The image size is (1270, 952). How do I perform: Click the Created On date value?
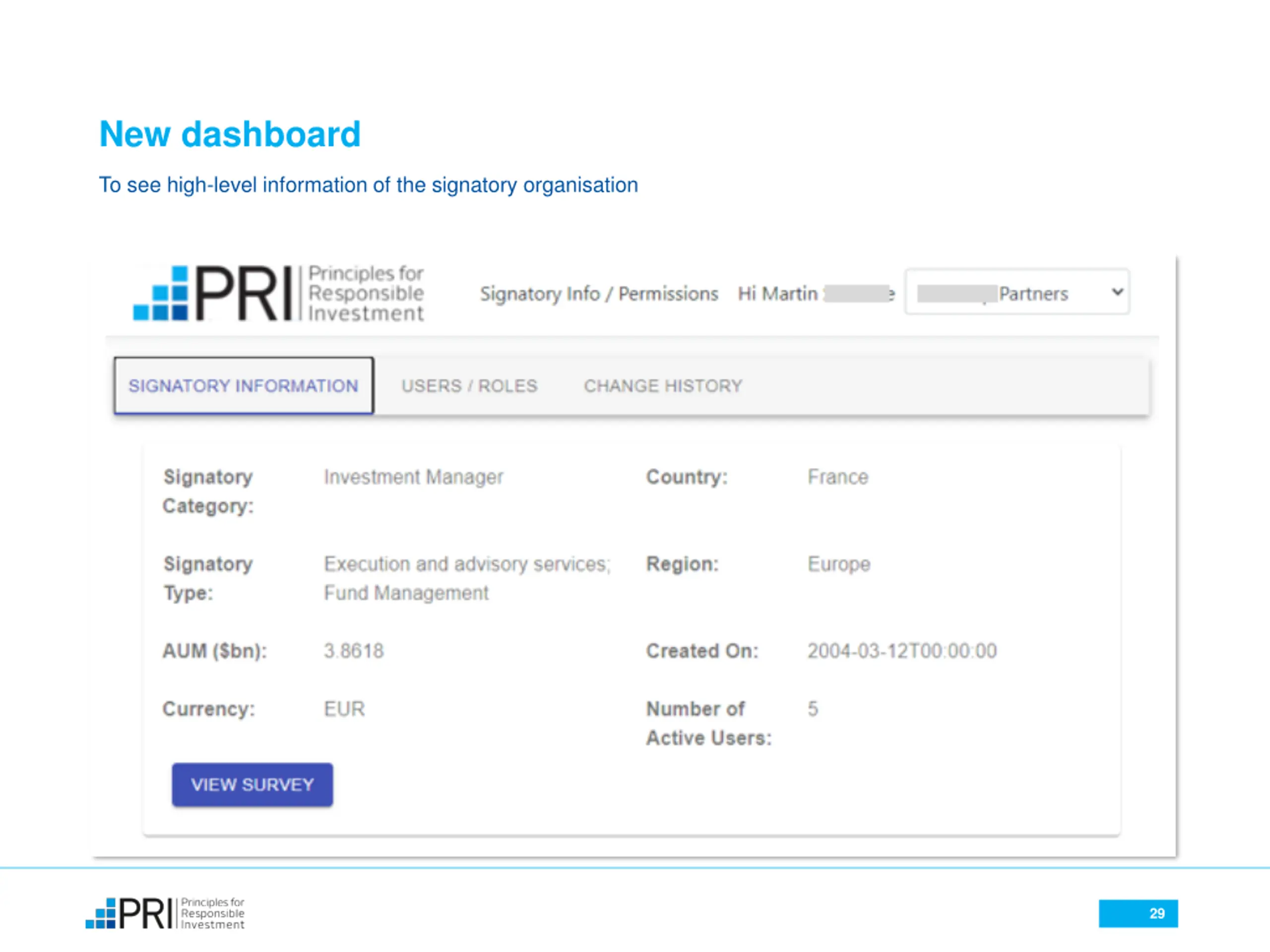point(902,651)
